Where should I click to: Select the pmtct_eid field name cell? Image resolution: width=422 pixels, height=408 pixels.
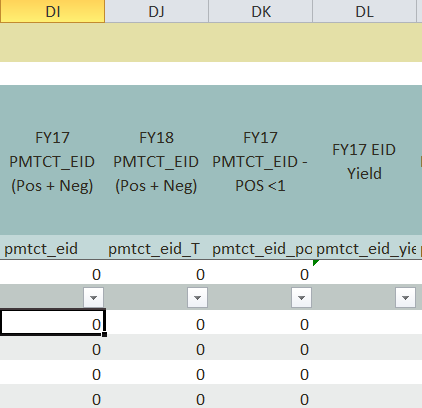coord(52,248)
